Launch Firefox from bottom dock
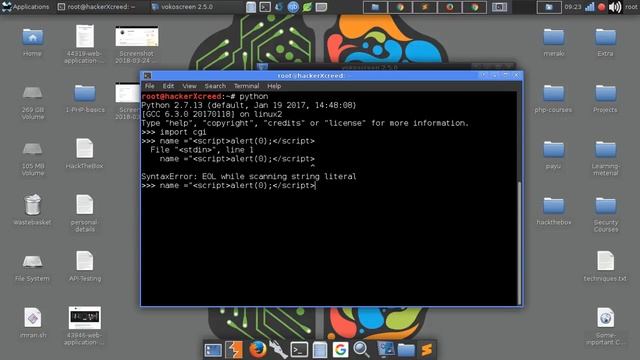The height and width of the screenshot is (360, 640). pos(257,350)
